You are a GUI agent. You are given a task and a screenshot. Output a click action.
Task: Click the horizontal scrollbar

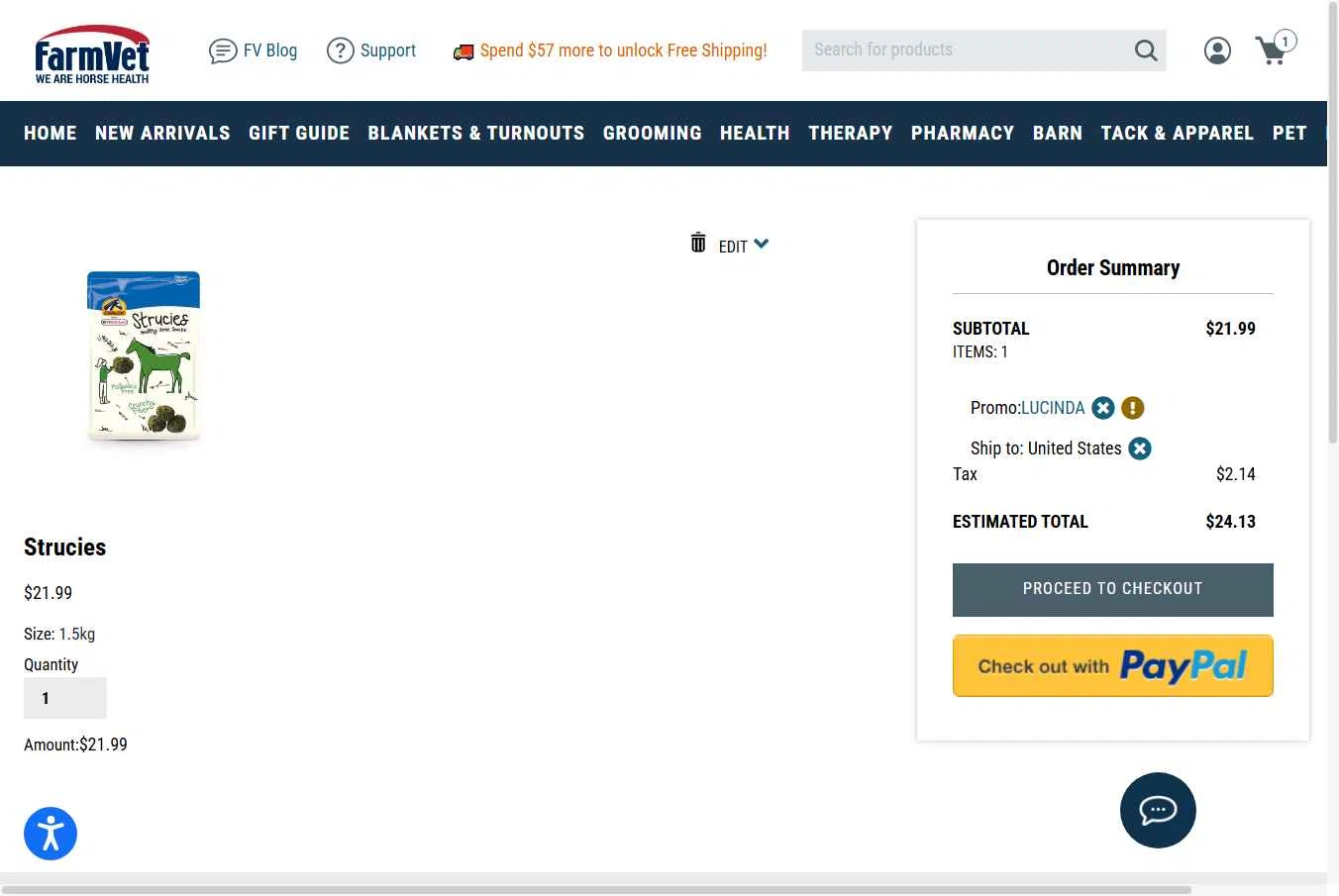(596, 889)
